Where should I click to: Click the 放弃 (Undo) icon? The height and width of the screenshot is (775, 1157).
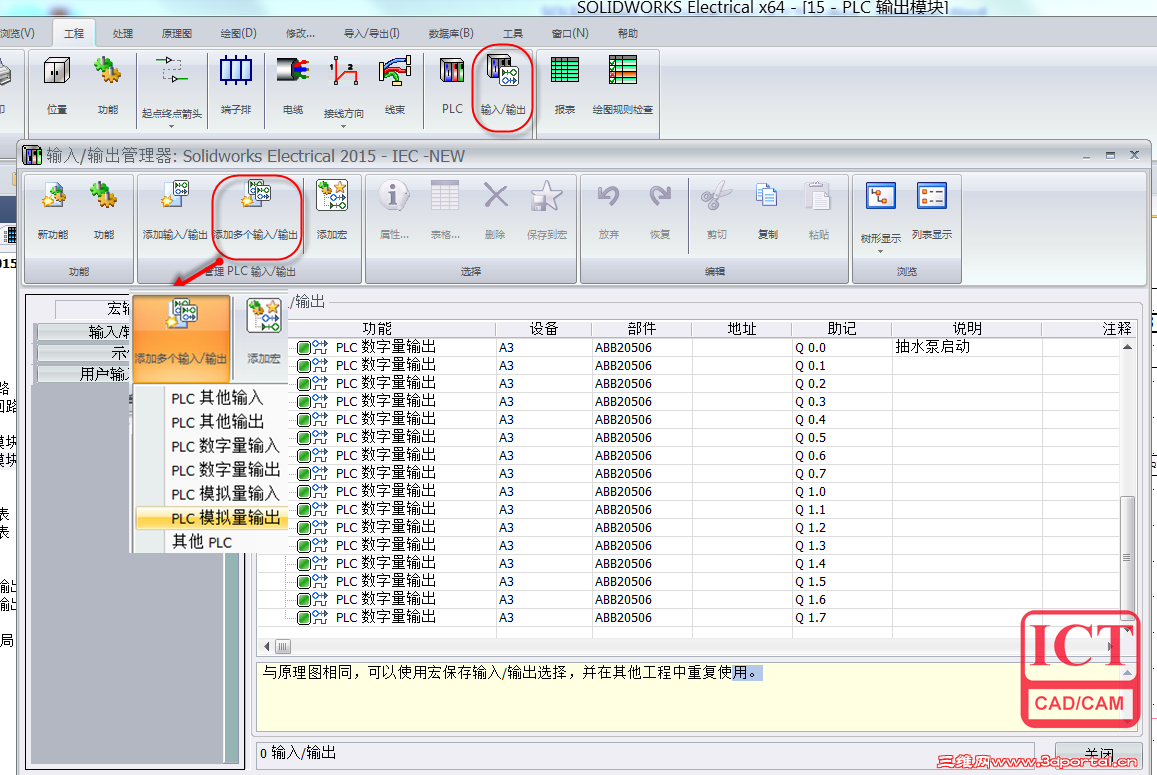[609, 210]
